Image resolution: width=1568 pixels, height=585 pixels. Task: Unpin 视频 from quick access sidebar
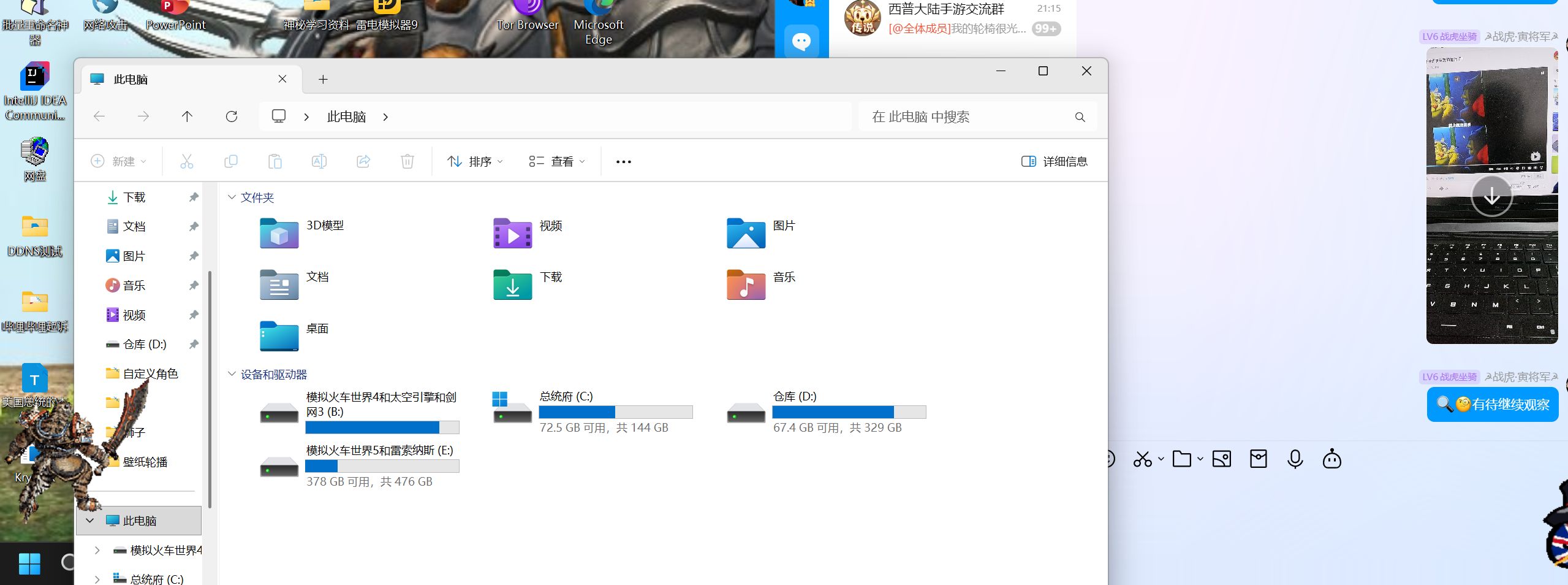pos(194,315)
